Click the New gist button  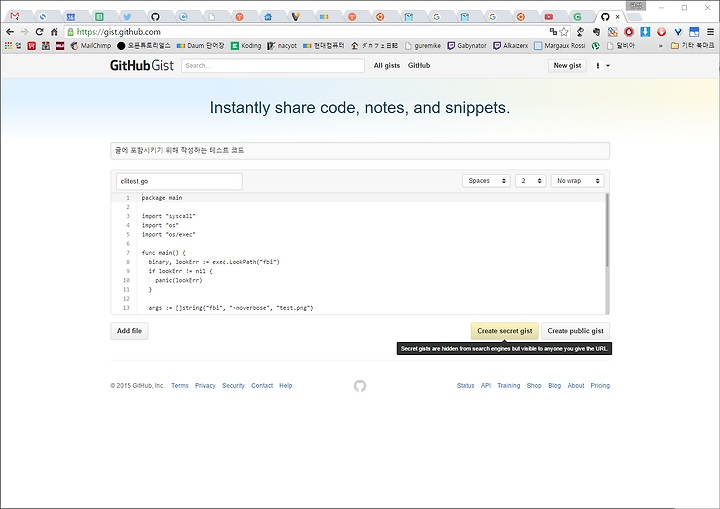point(567,66)
